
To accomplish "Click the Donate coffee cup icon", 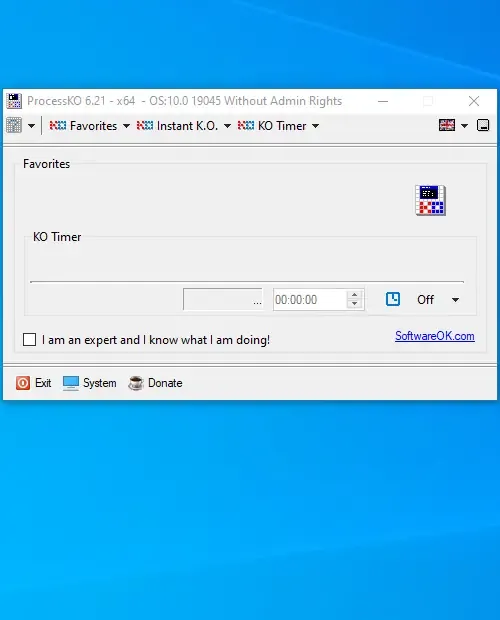I will pos(136,383).
